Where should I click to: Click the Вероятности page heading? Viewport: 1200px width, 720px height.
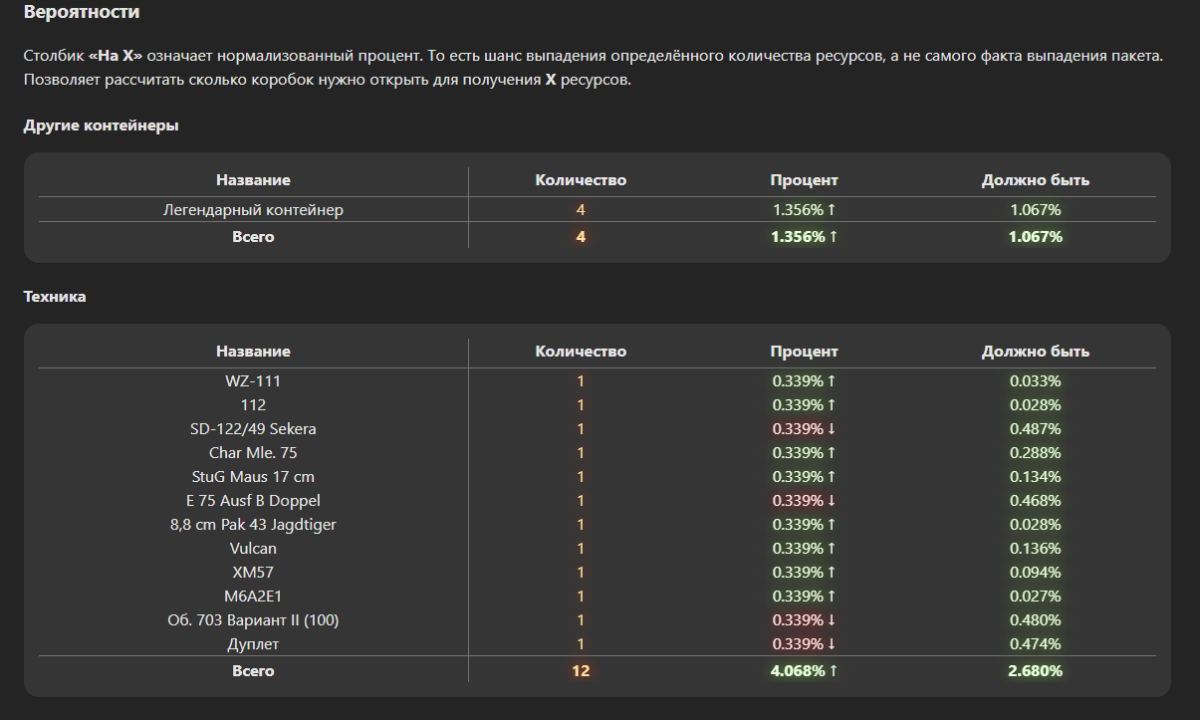pos(82,13)
